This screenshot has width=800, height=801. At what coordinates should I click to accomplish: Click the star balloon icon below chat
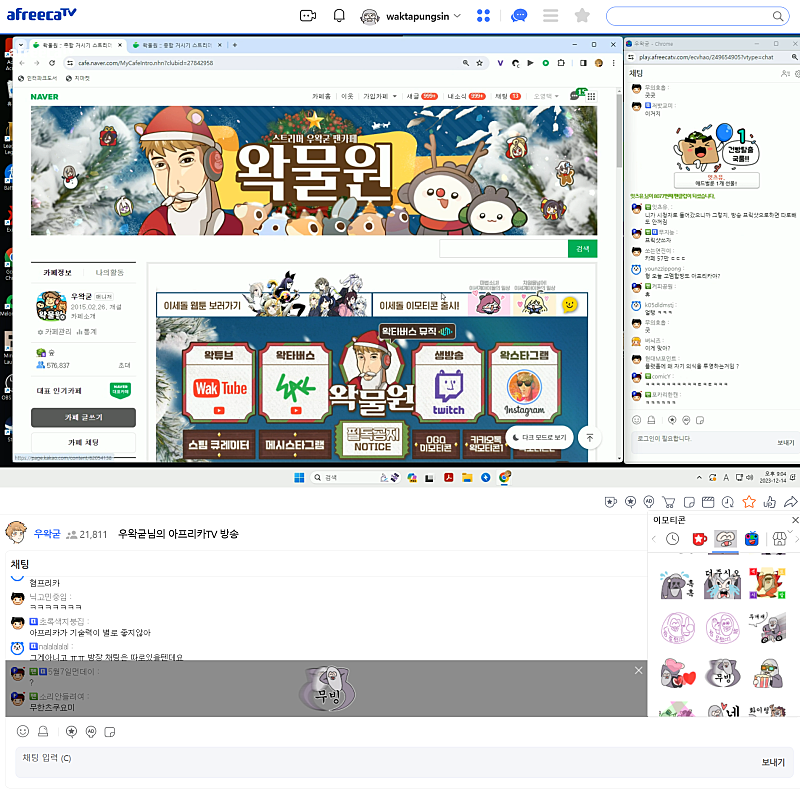[x=72, y=732]
